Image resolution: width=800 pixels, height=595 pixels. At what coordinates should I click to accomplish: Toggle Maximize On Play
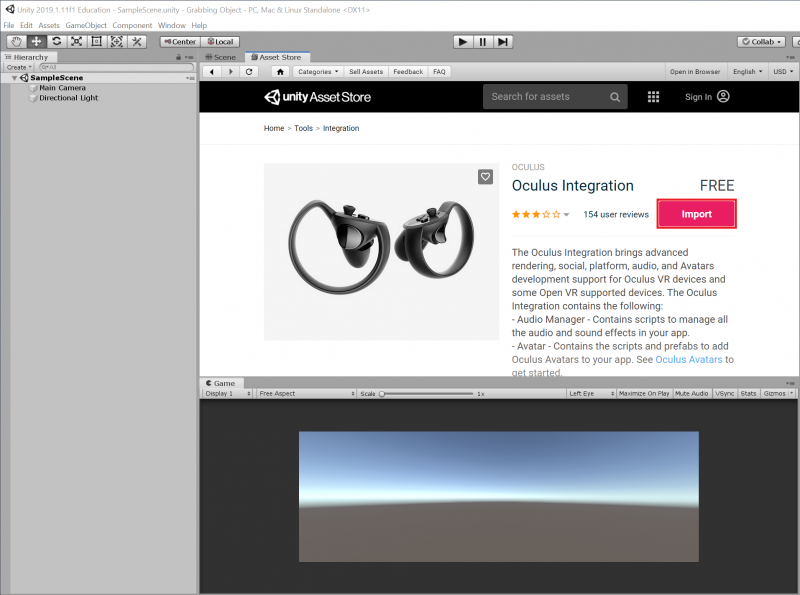coord(644,393)
